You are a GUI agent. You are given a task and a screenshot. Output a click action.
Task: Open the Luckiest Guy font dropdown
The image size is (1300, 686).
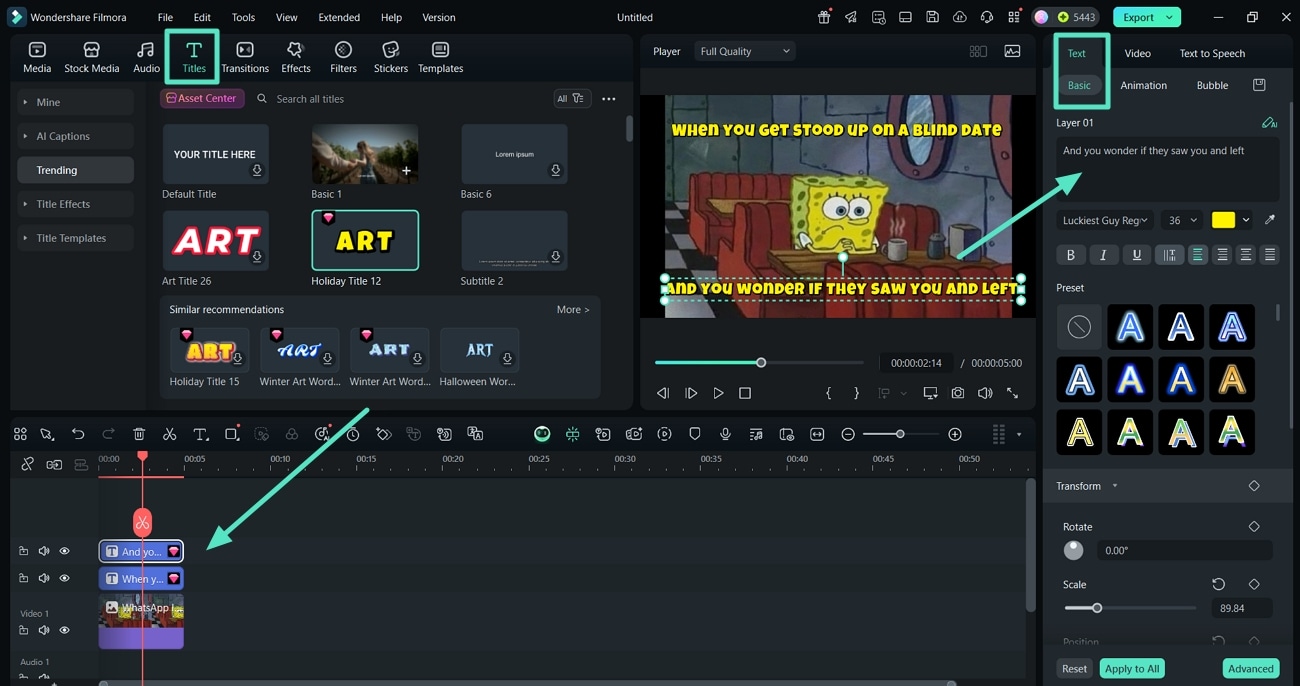pos(1105,220)
